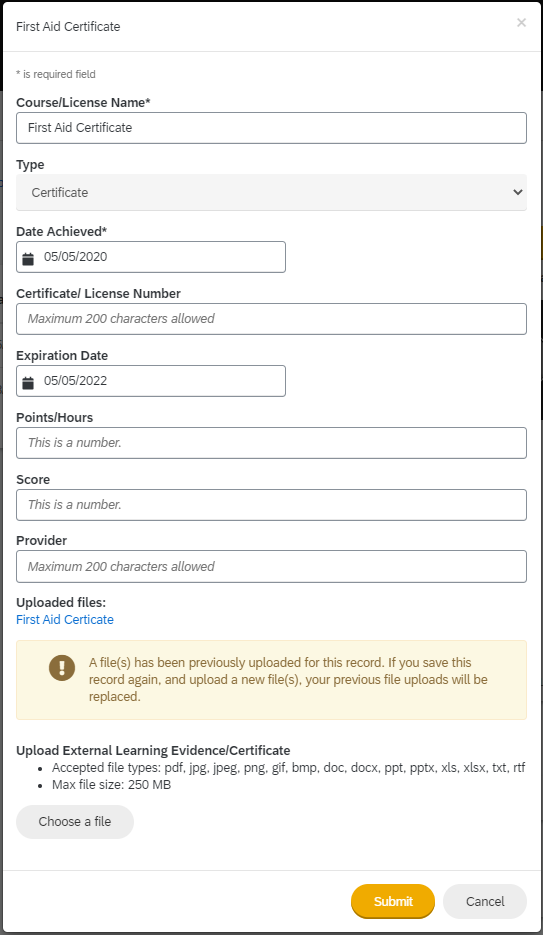Open the uploaded First Aid Certicate link
The image size is (543, 935).
[65, 620]
